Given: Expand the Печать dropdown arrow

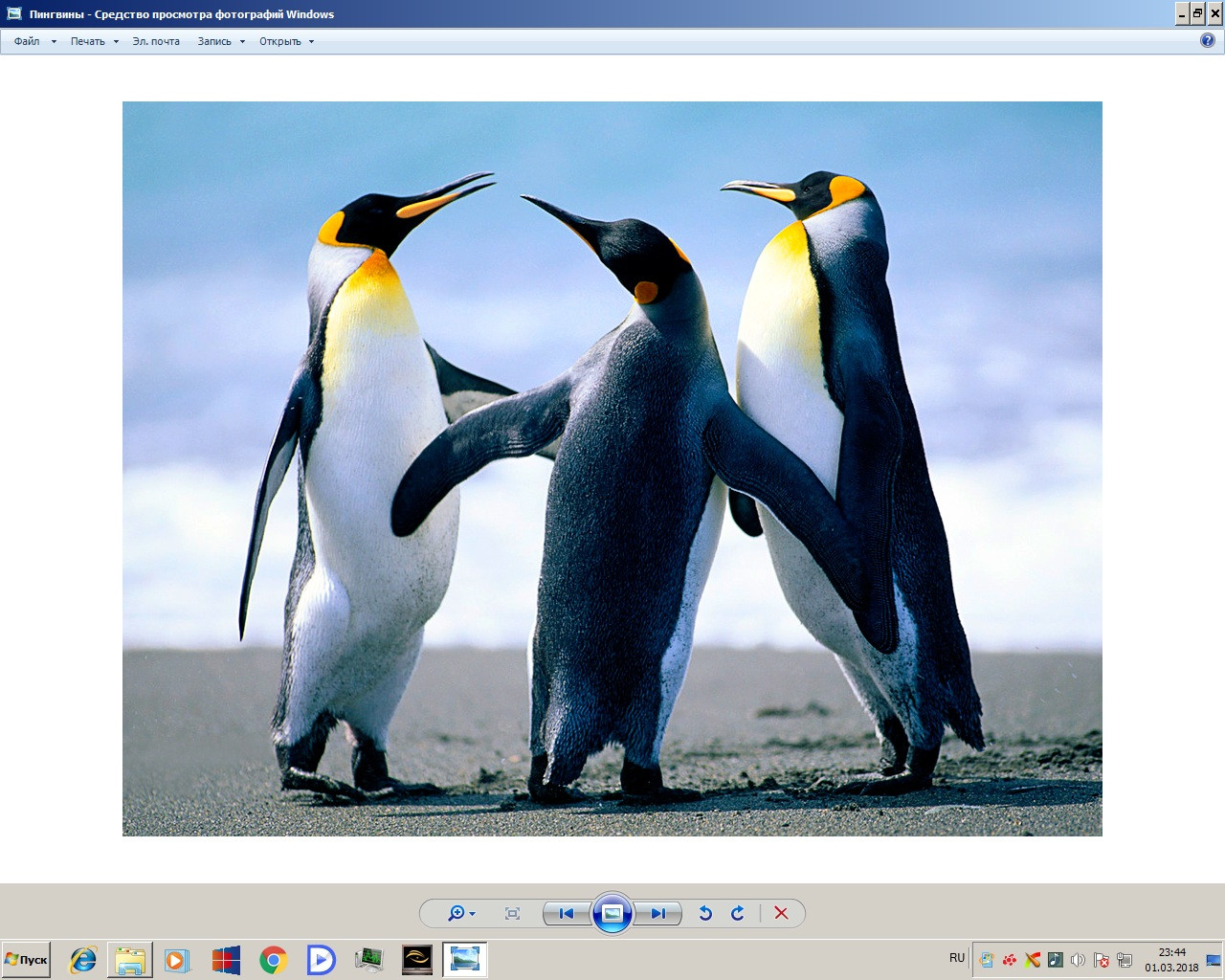Looking at the screenshot, I should tap(116, 41).
